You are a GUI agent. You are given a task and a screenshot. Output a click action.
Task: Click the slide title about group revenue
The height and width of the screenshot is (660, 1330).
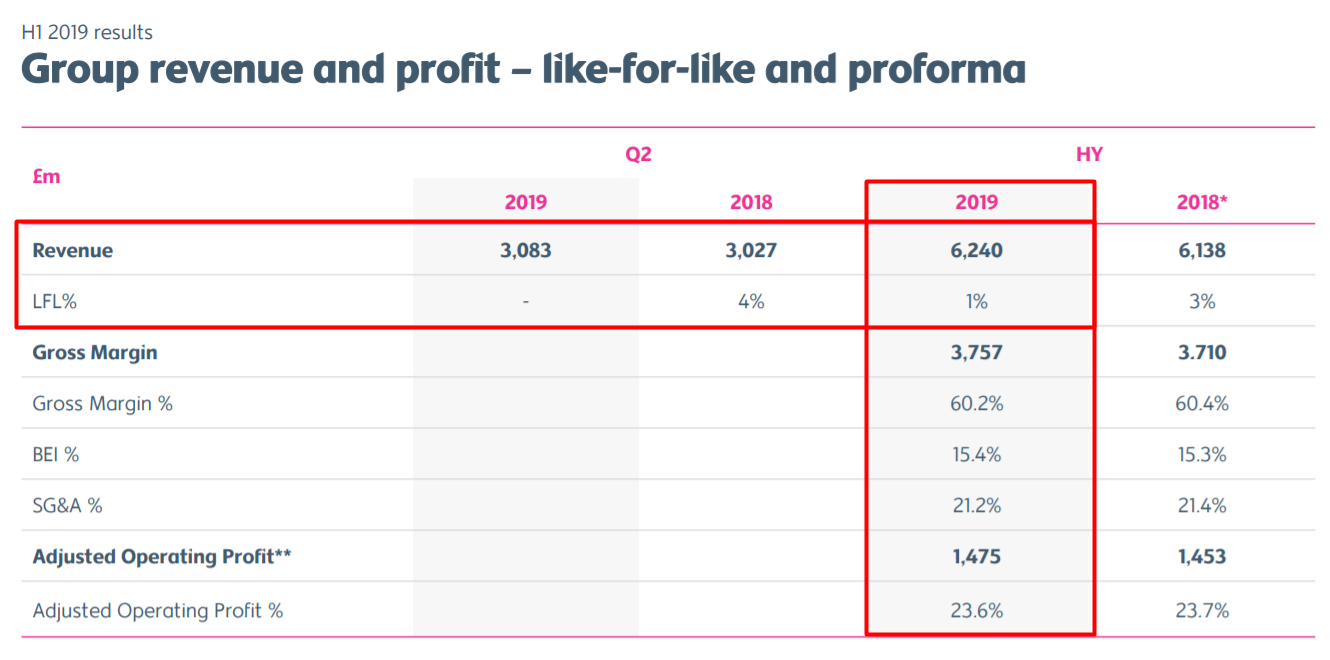[523, 71]
